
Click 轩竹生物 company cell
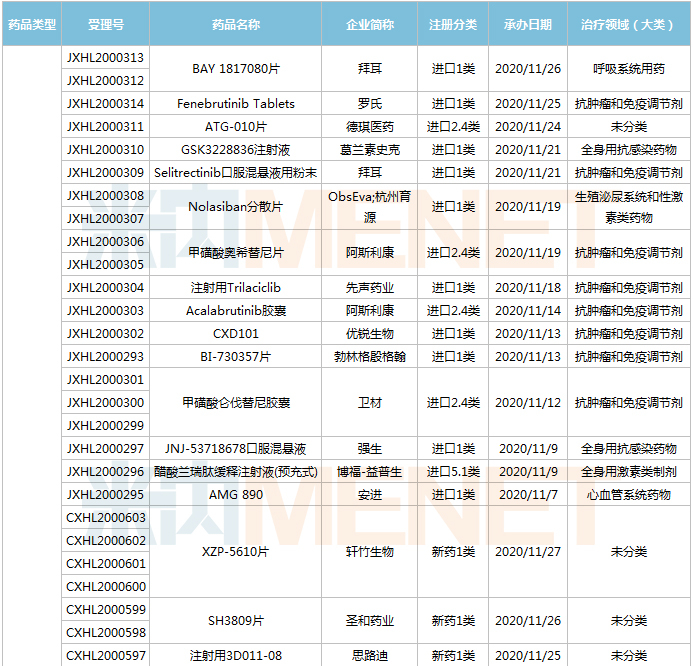click(x=369, y=552)
